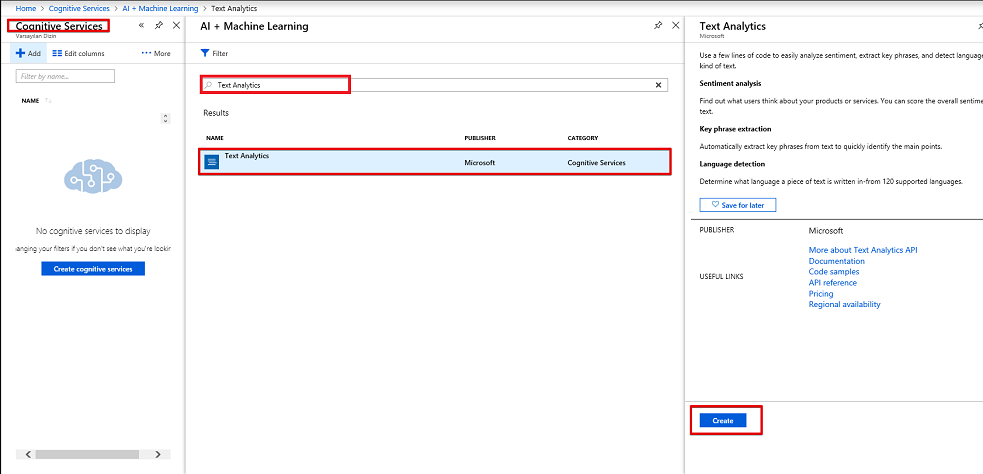
Task: Click the cognitive services cloud illustration
Action: (93, 176)
